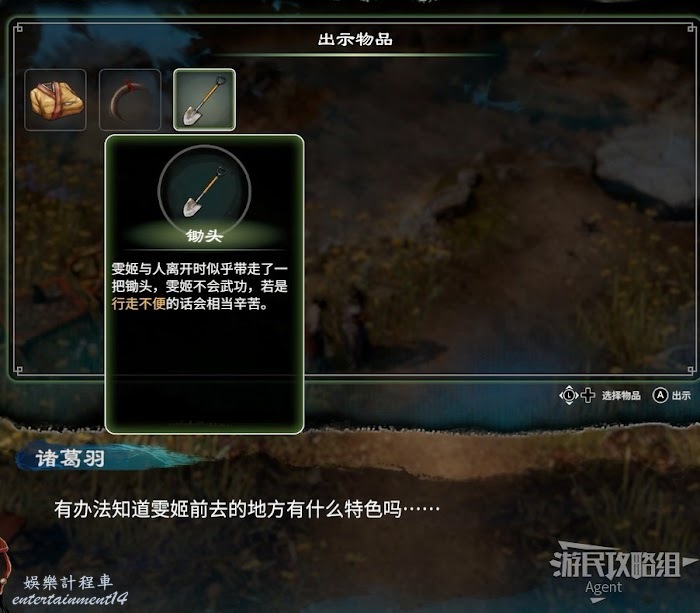Select the curved claw item slot

coord(130,100)
